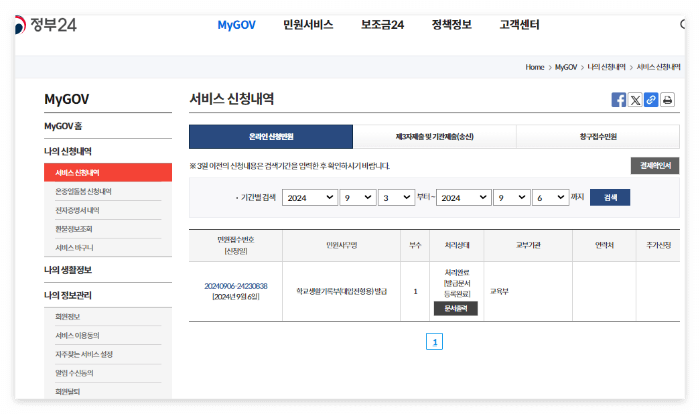Go to pagination page 1
700x414 pixels.
click(x=434, y=342)
